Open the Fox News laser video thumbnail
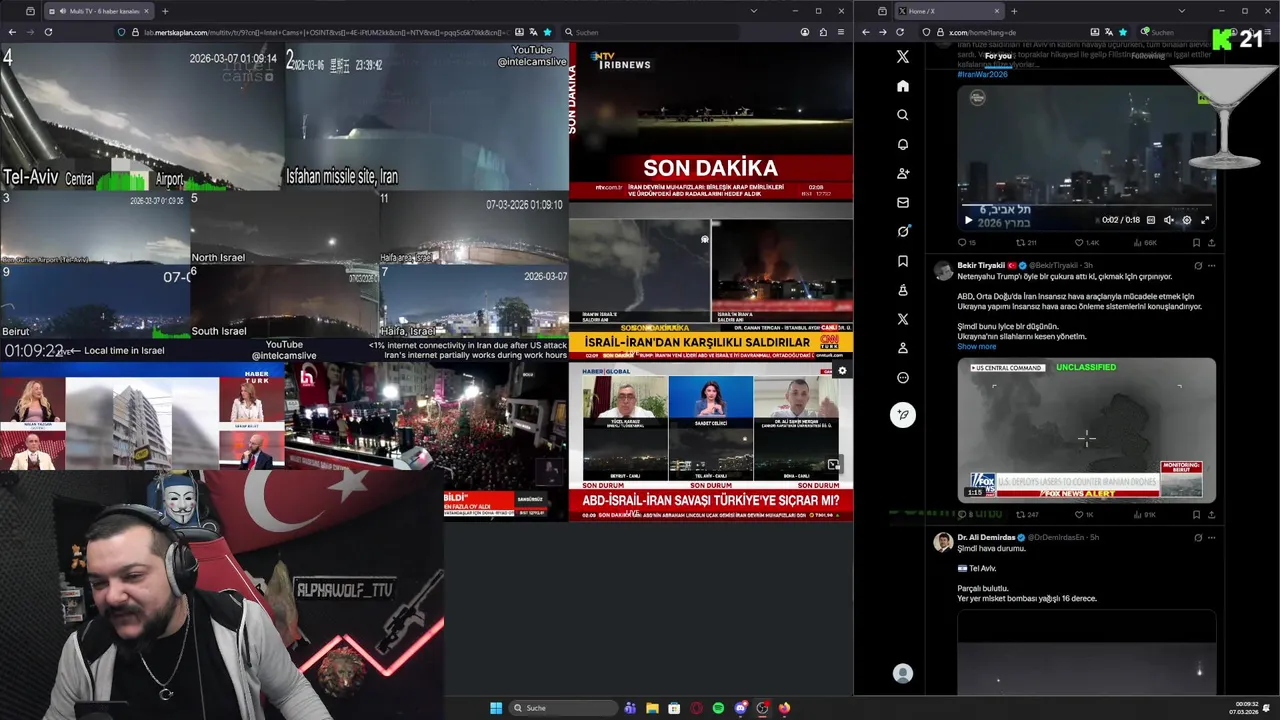1280x720 pixels. point(1086,430)
